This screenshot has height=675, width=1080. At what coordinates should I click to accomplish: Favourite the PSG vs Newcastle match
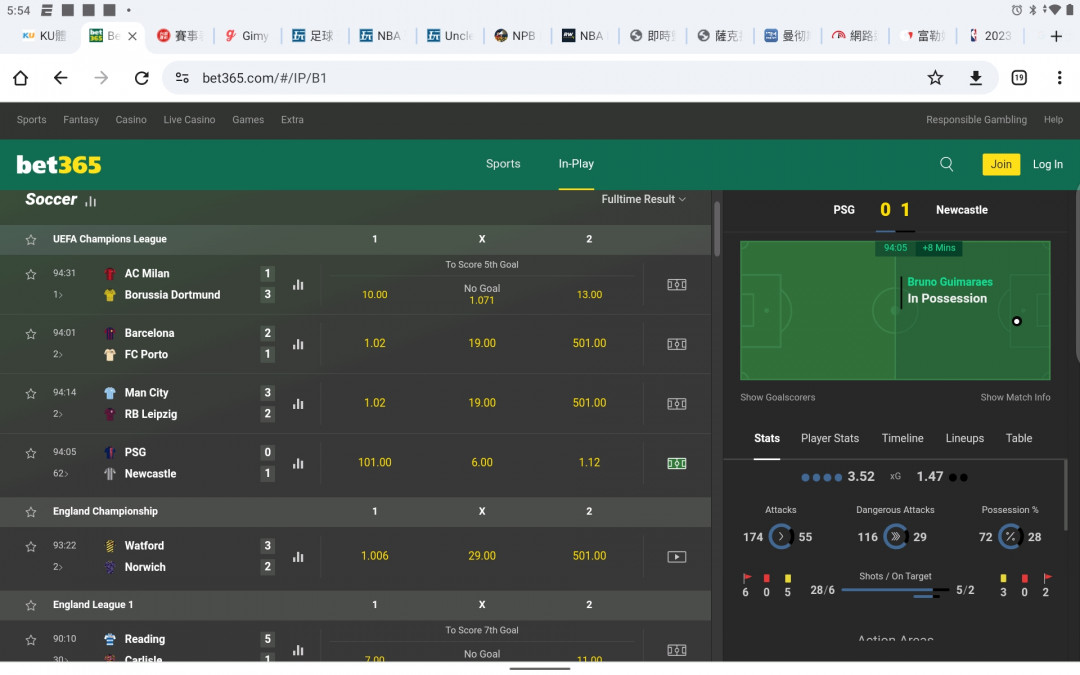[31, 453]
